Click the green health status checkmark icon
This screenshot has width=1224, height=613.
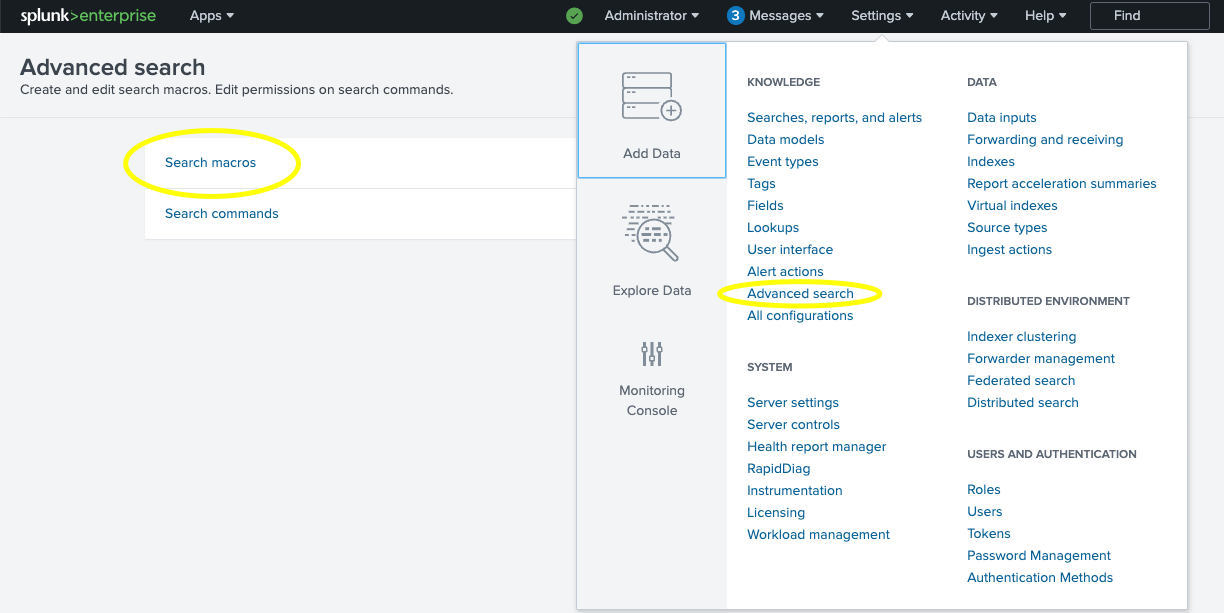click(x=574, y=16)
